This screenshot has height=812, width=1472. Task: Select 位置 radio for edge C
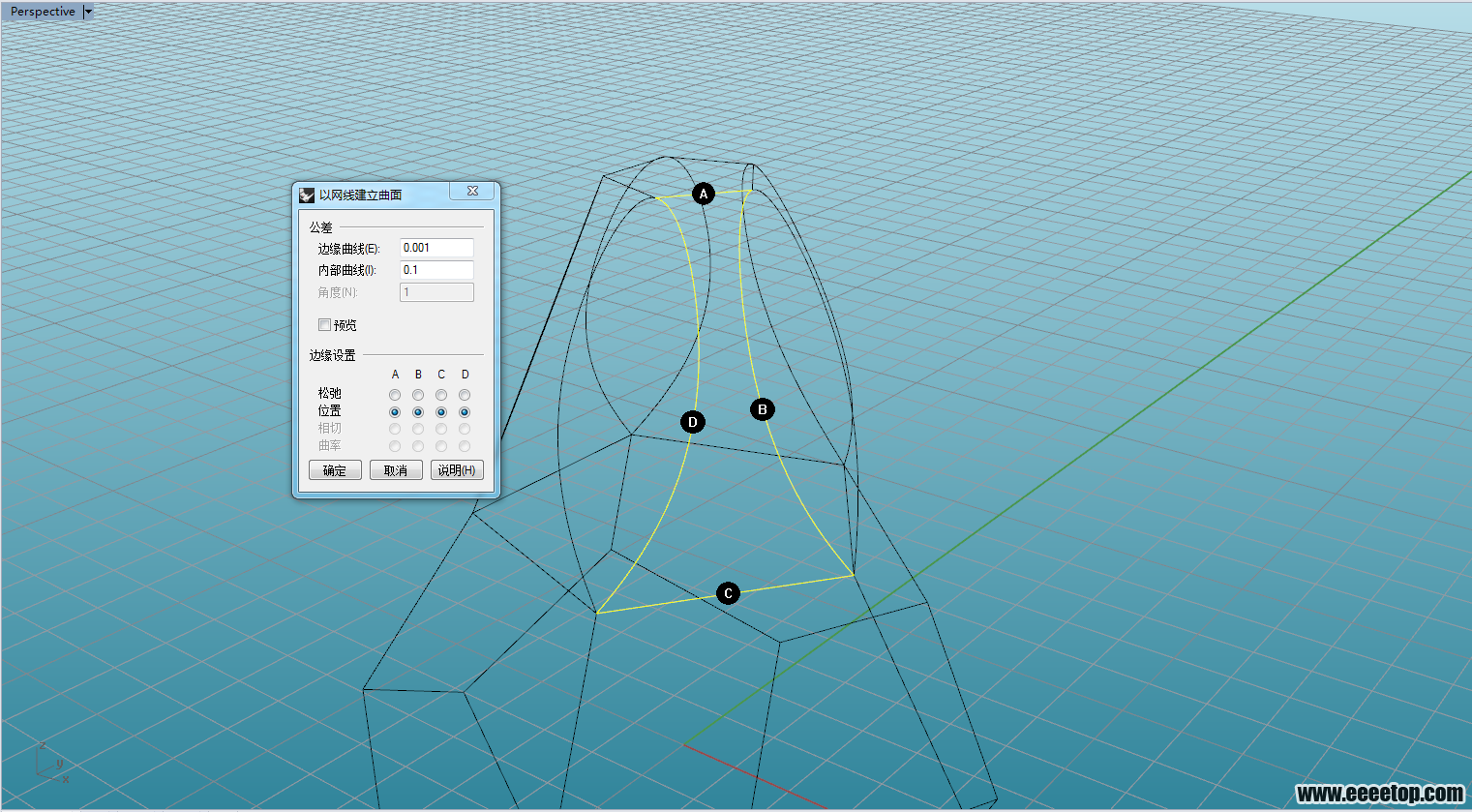tap(441, 412)
